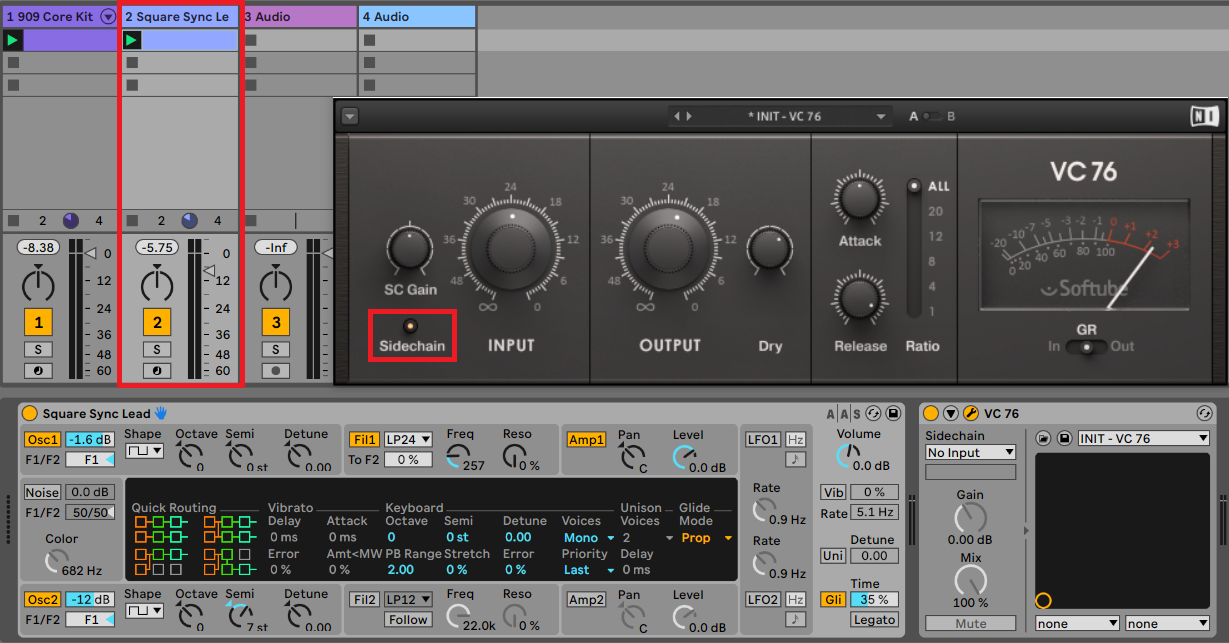Toggle the Osc2 button
1229x643 pixels.
pyautogui.click(x=42, y=599)
